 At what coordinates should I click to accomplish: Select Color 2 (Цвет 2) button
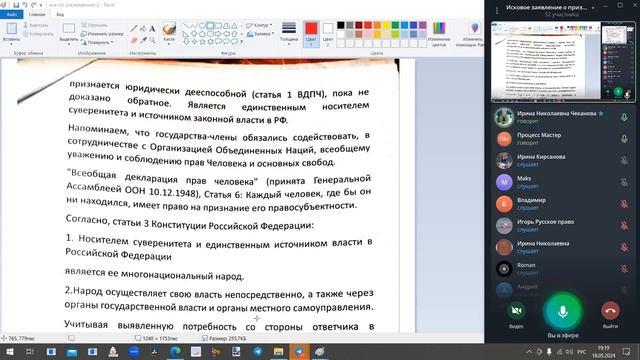[x=328, y=34]
